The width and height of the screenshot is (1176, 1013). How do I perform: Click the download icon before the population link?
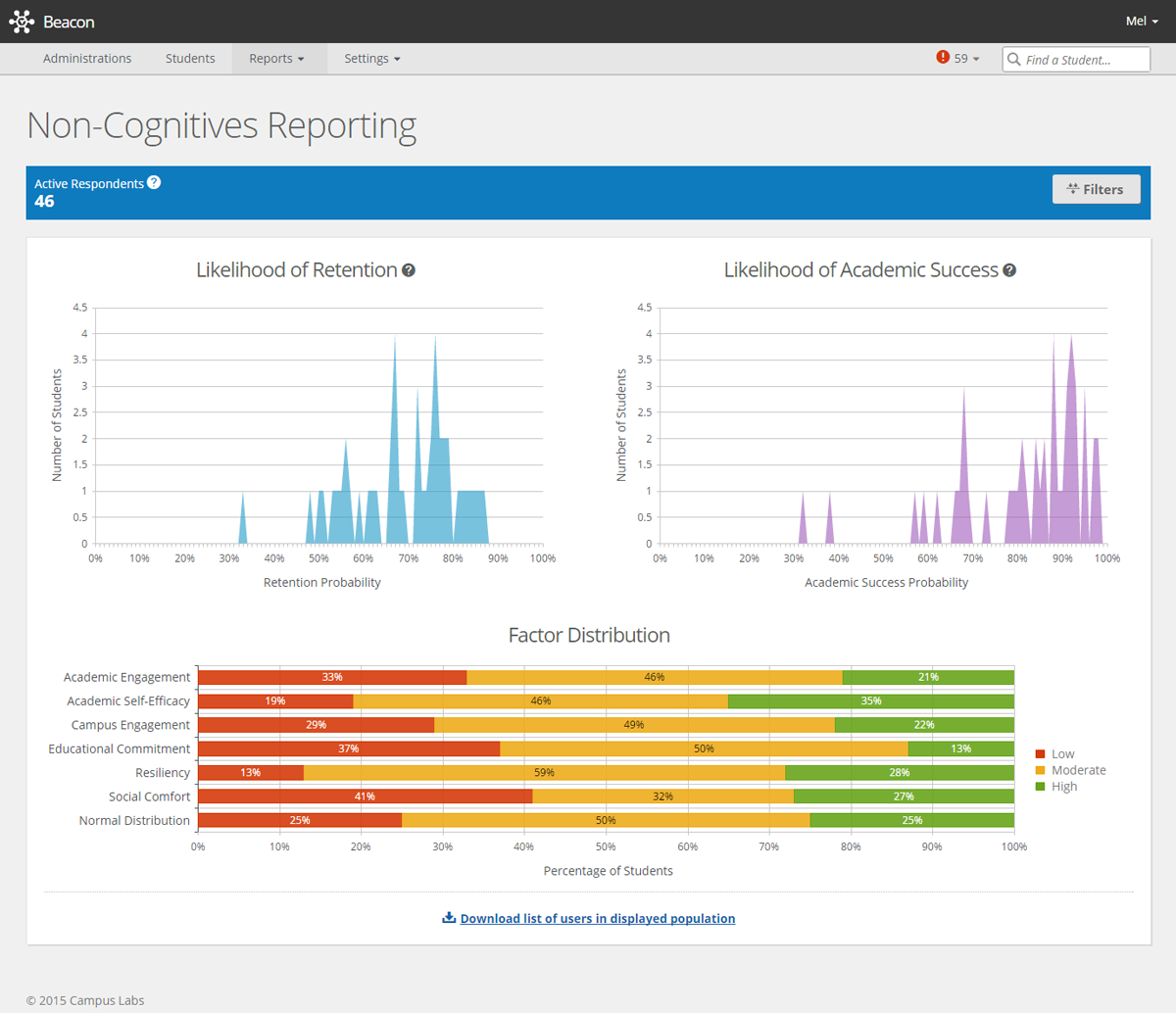pyautogui.click(x=449, y=918)
